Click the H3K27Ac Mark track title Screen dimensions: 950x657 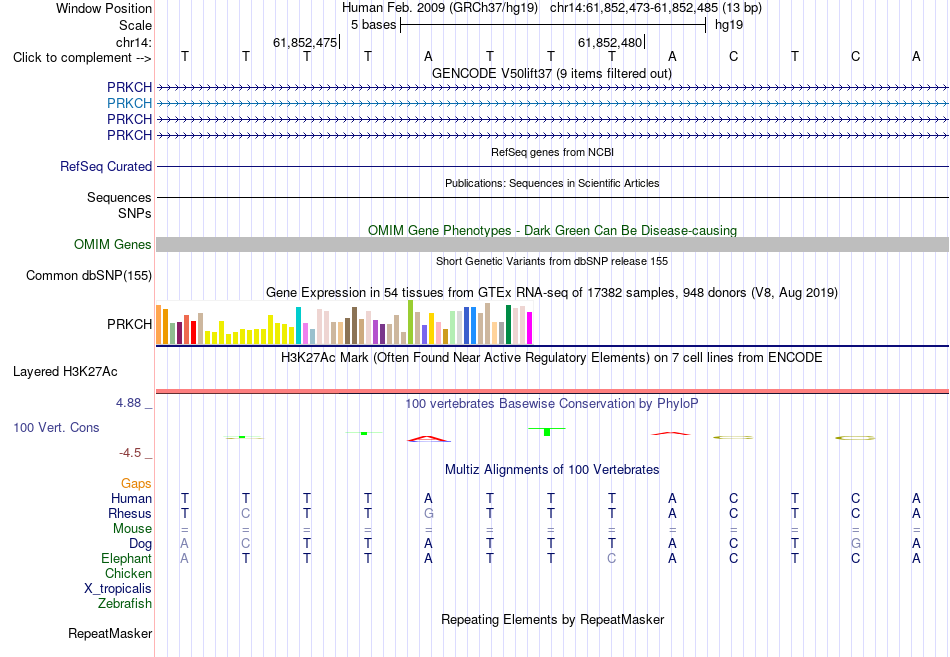tap(552, 358)
